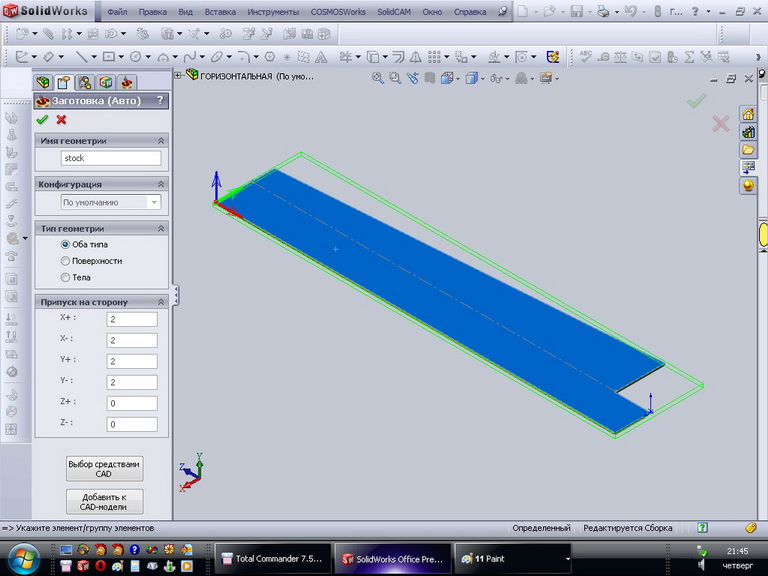Screen dimensions: 768x576
Task: Open the Конфигурация dropdown По умолчанию
Action: coord(111,202)
